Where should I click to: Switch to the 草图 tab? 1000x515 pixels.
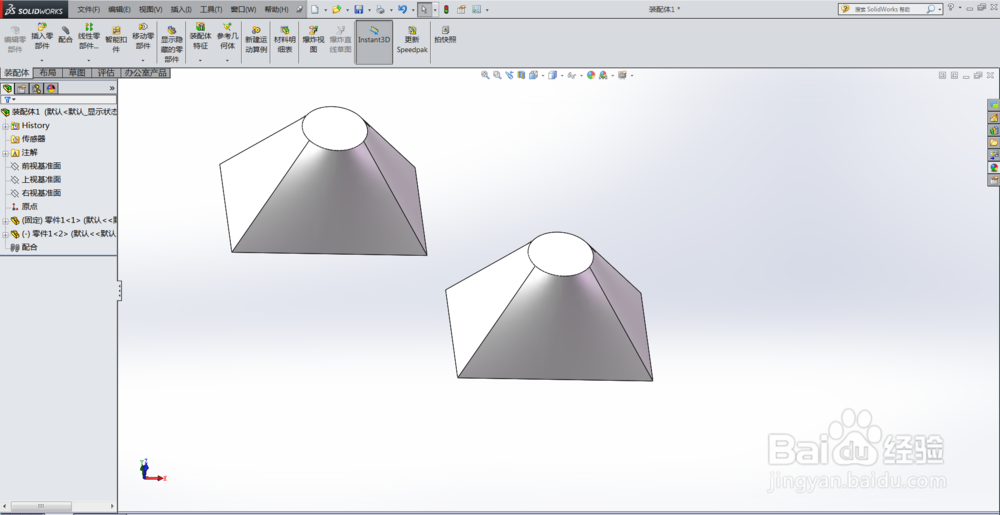point(77,73)
